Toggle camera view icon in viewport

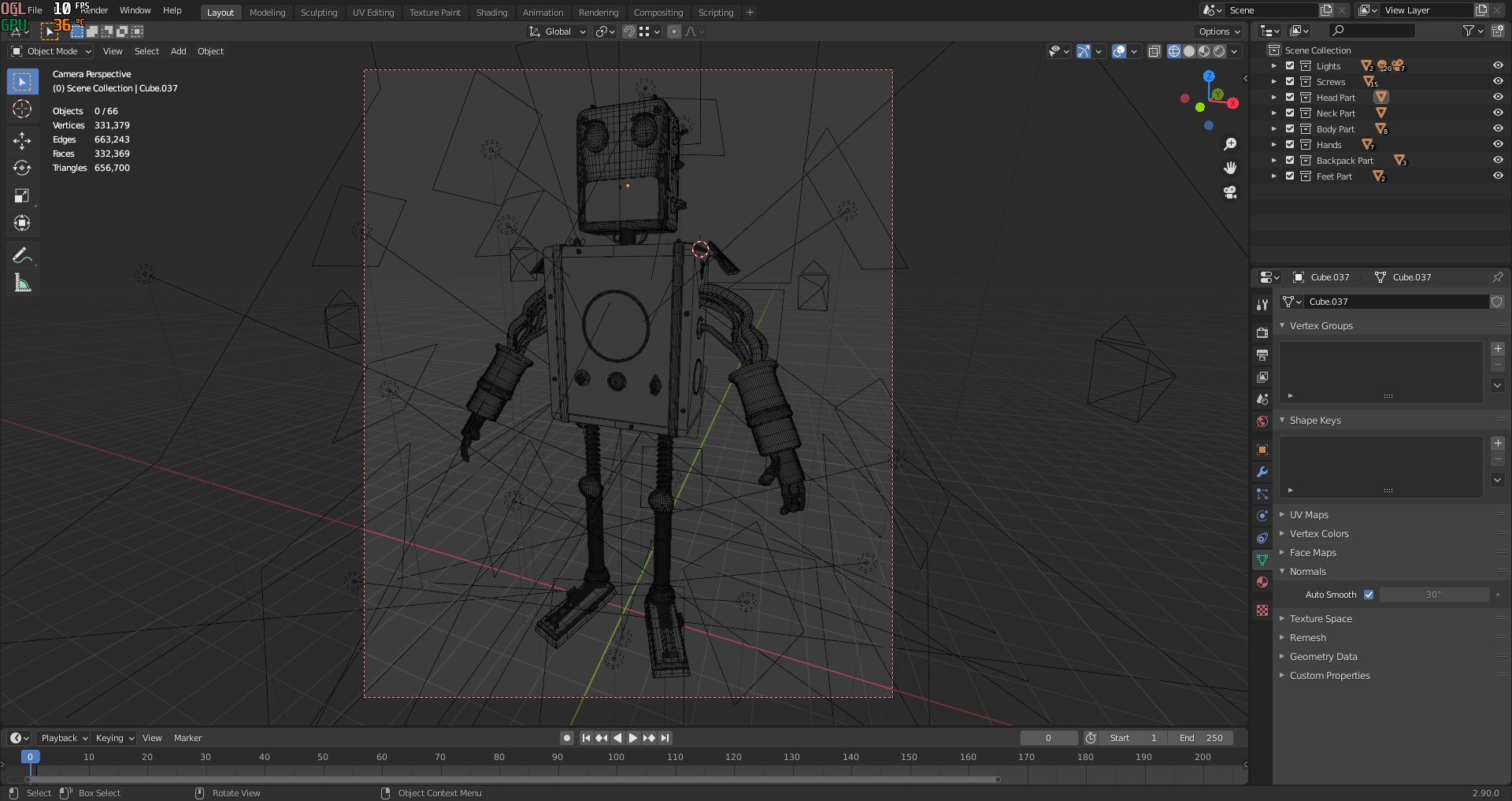pyautogui.click(x=1230, y=192)
